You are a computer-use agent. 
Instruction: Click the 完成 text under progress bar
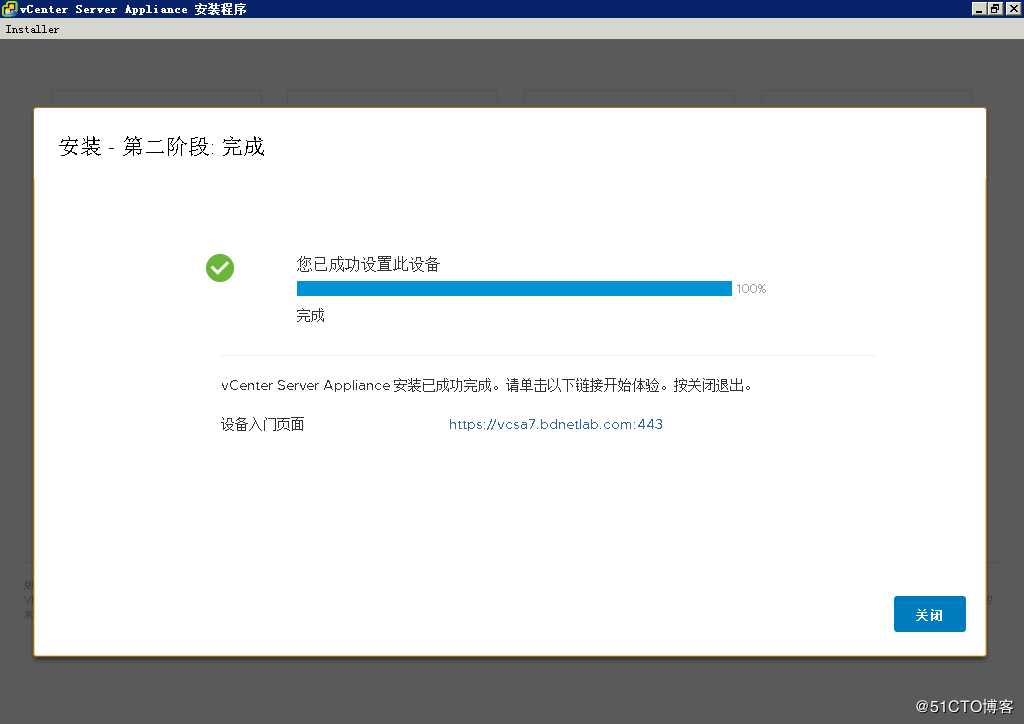click(x=310, y=316)
